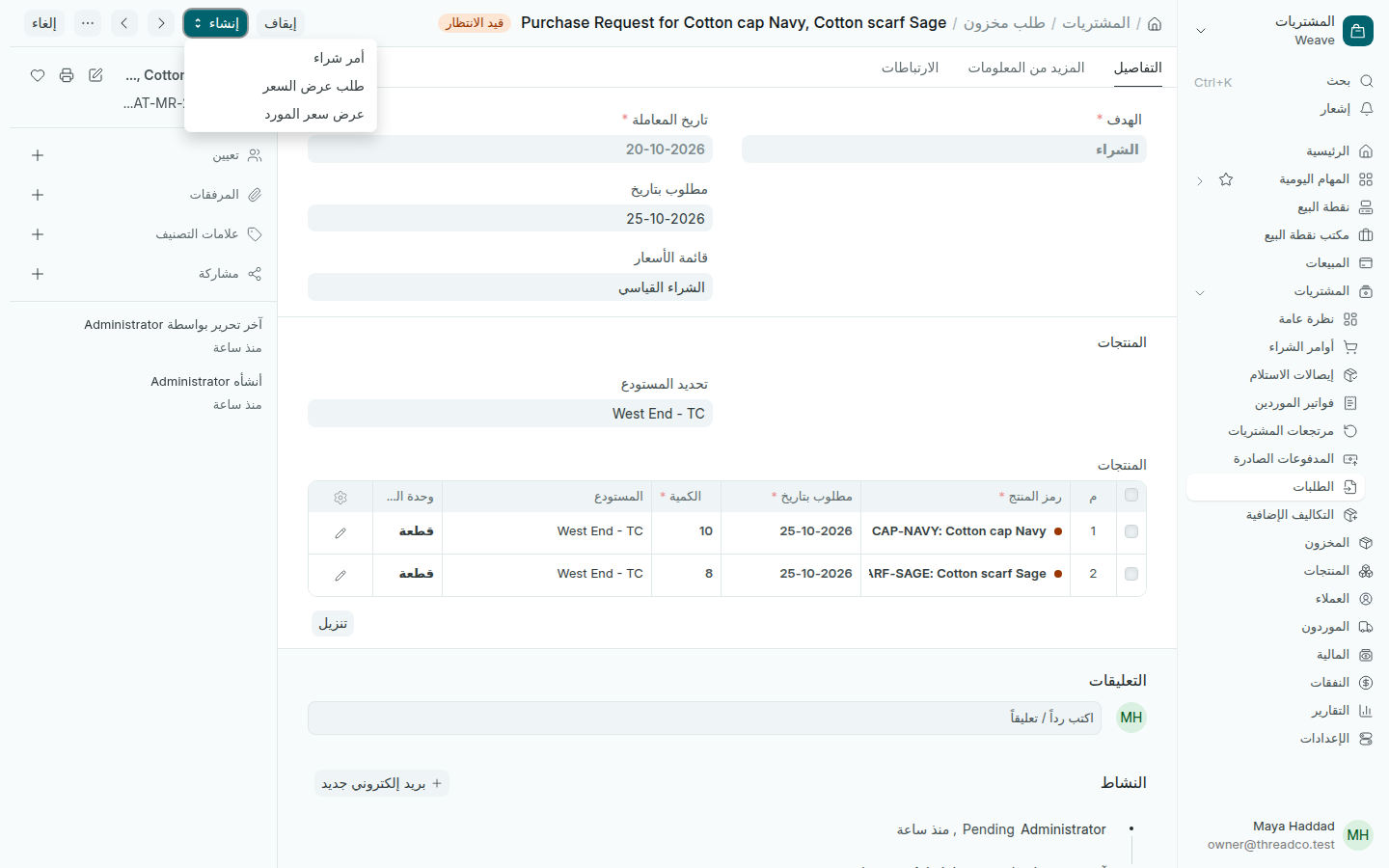Click the star icon beside المهام اليومية

click(x=1226, y=179)
